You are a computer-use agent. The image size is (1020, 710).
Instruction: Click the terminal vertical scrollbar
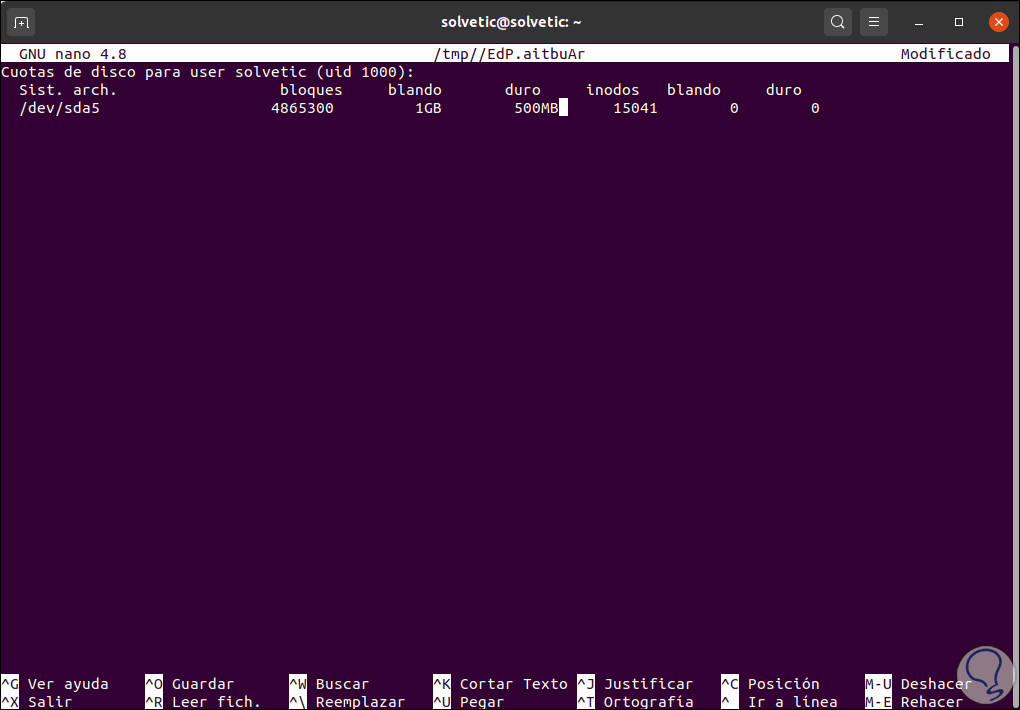(x=1015, y=376)
